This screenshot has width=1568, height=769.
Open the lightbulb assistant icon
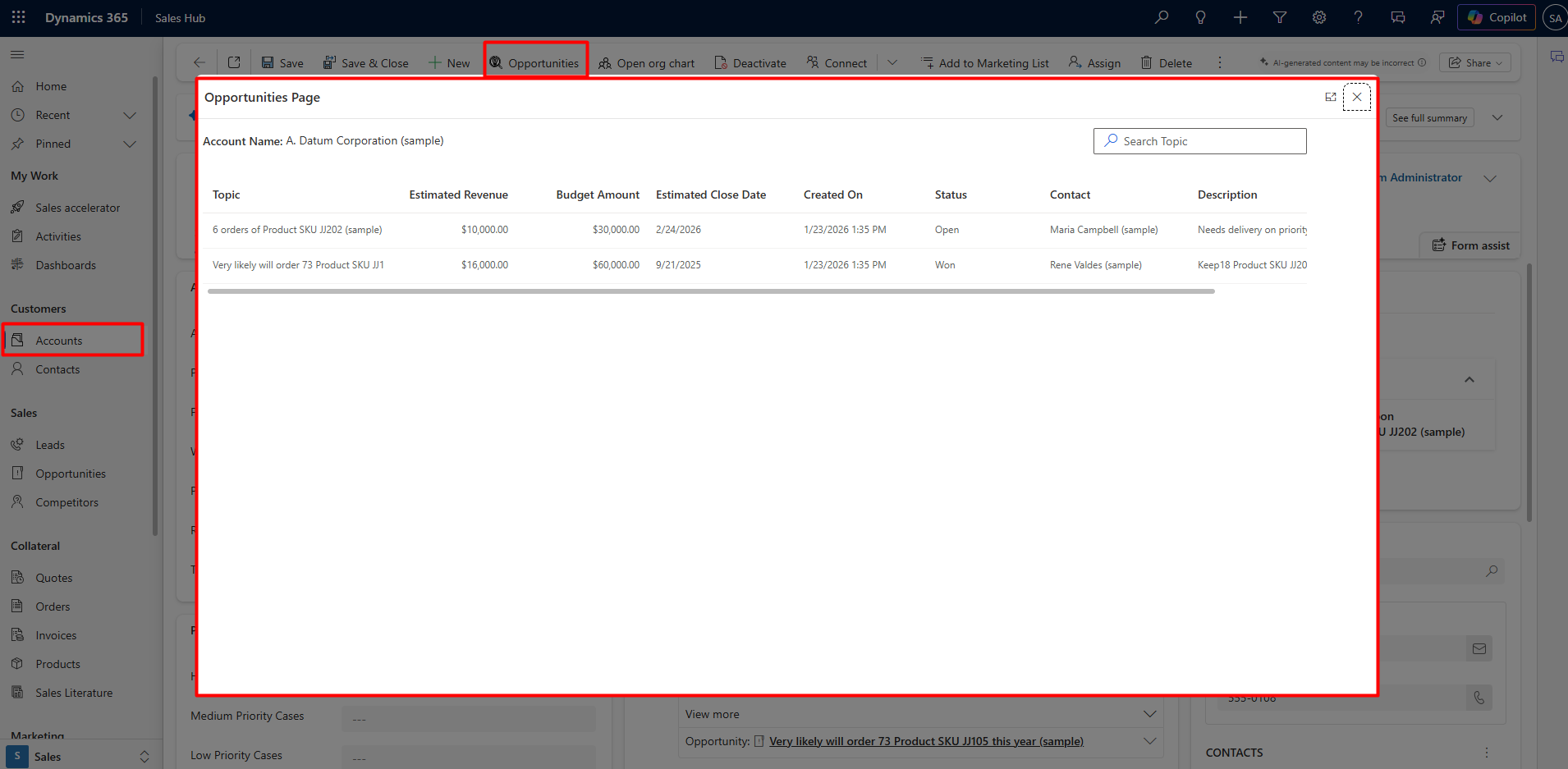point(1200,17)
